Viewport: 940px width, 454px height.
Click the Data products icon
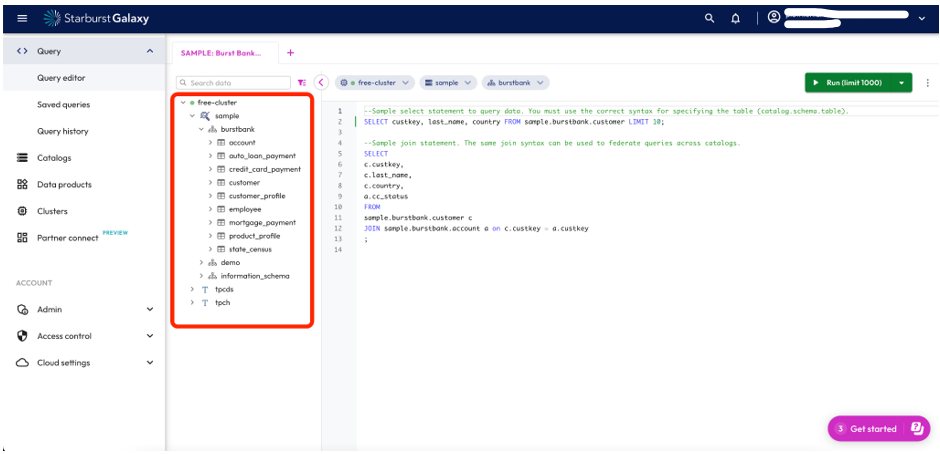pos(22,185)
